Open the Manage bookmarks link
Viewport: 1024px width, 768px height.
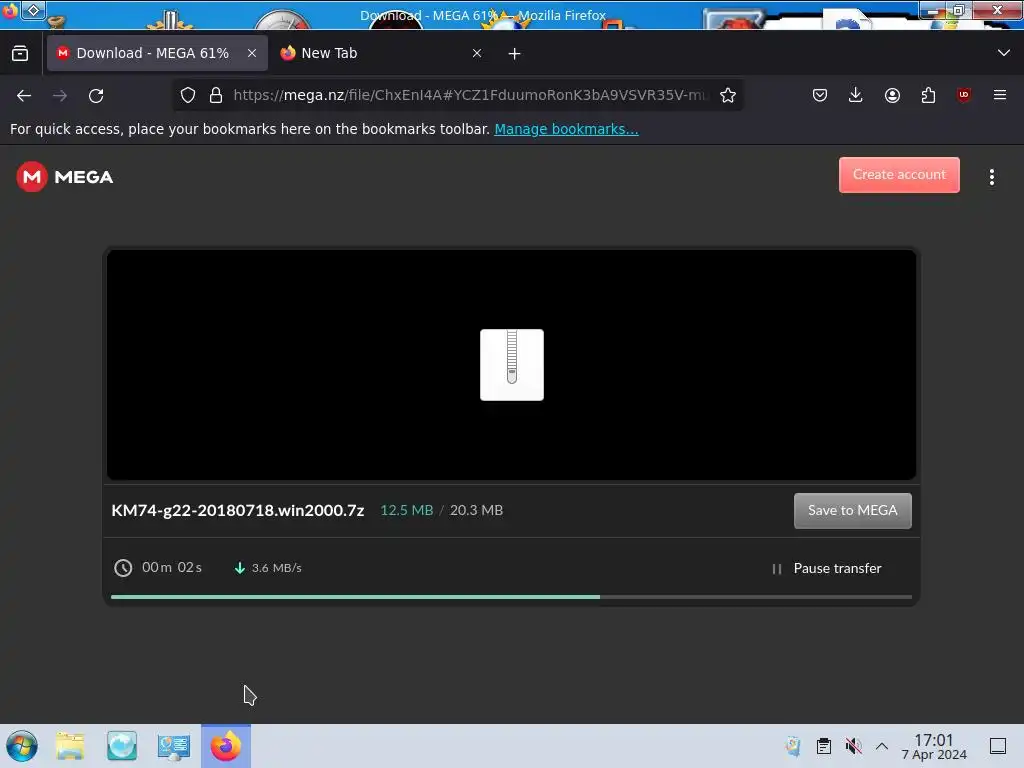click(x=566, y=129)
